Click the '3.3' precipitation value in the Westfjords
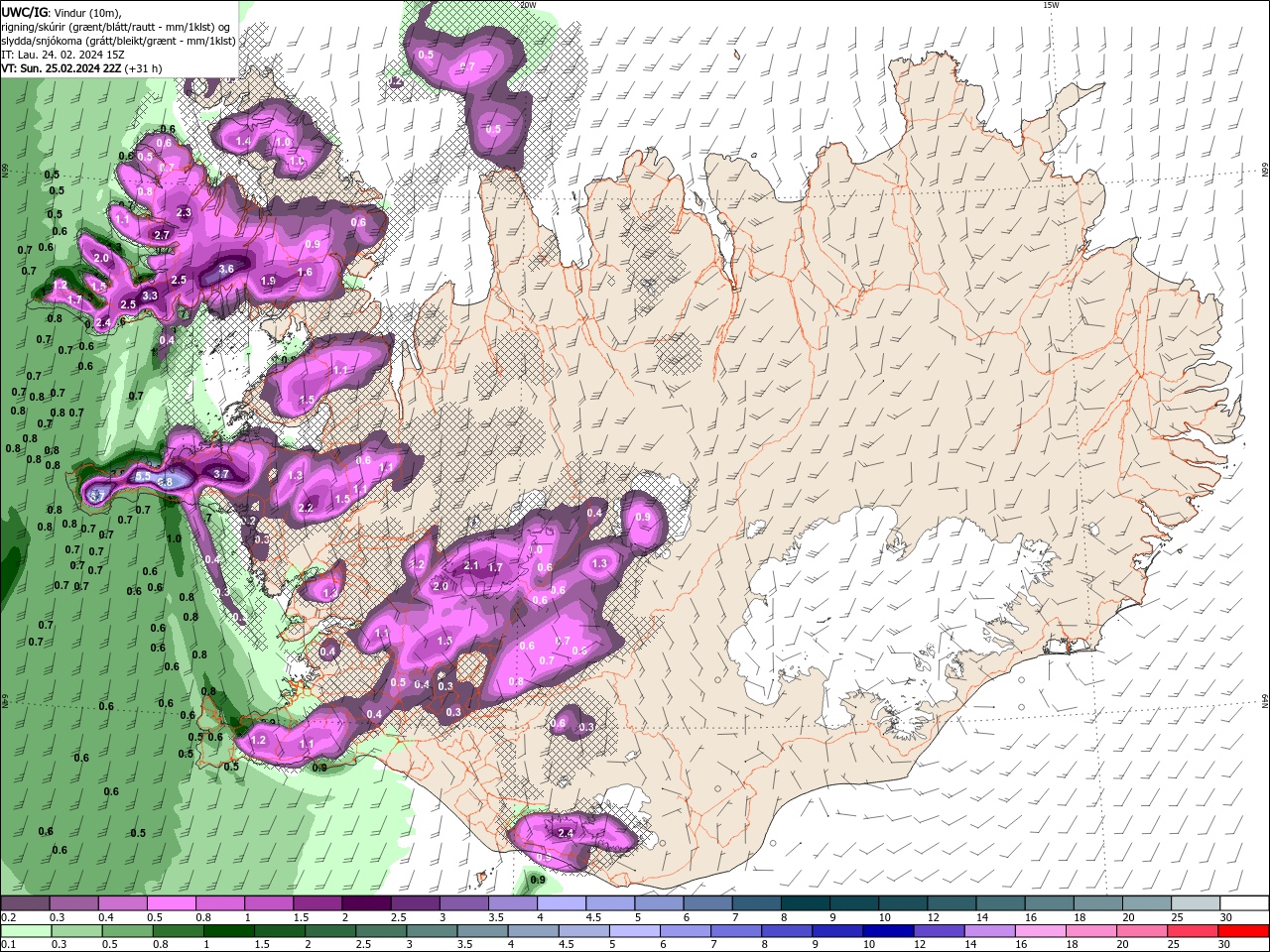The image size is (1270, 952). coord(150,296)
